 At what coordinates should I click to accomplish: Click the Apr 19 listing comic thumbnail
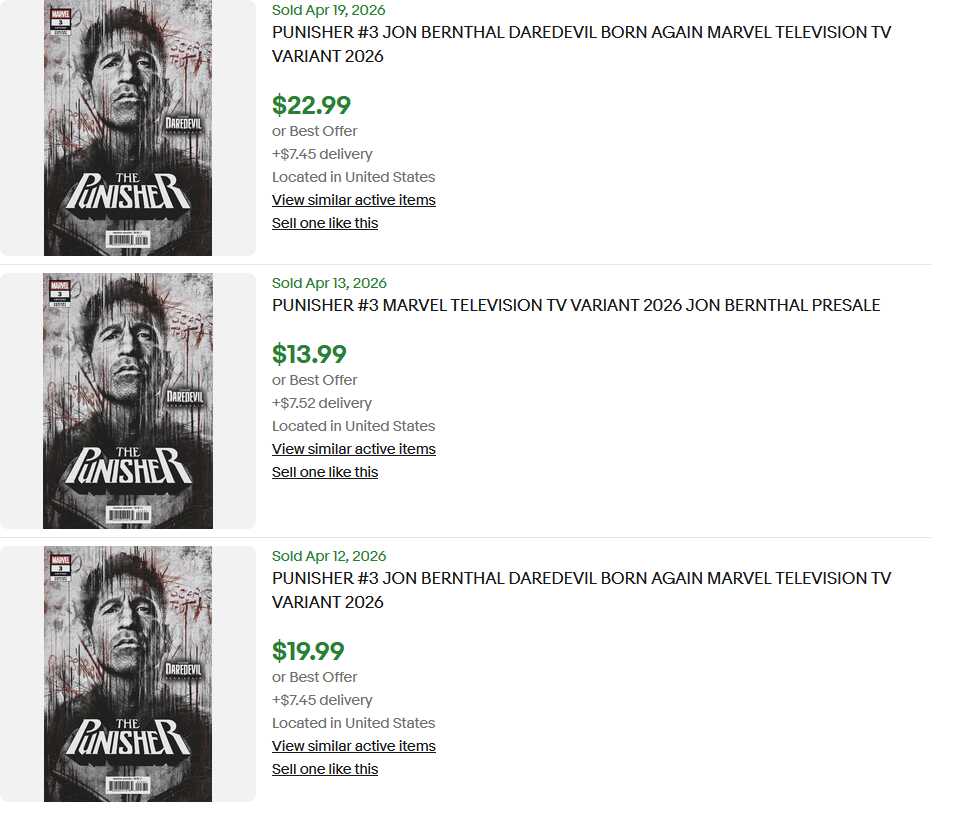(128, 128)
